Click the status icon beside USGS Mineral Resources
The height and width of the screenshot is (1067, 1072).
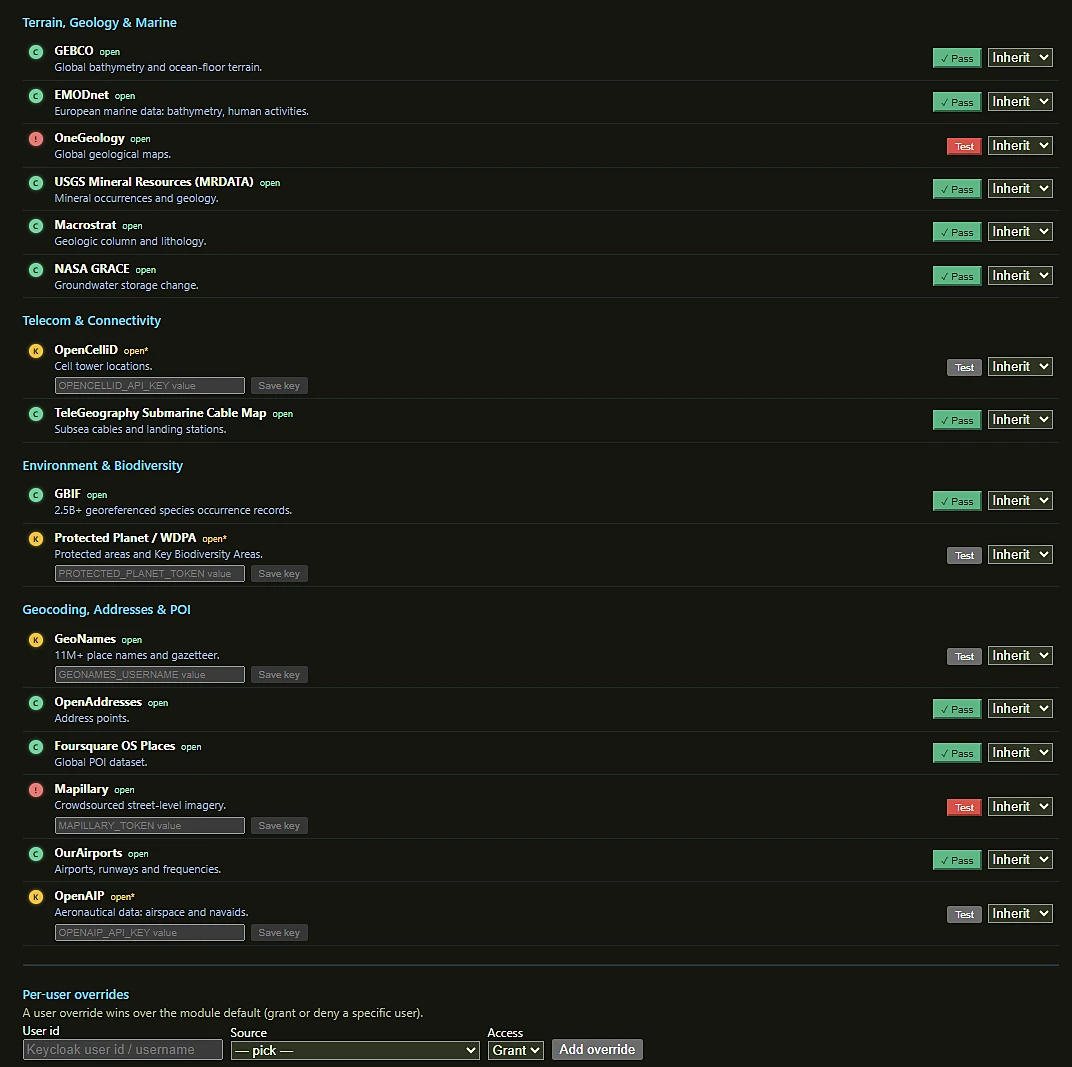click(x=36, y=183)
